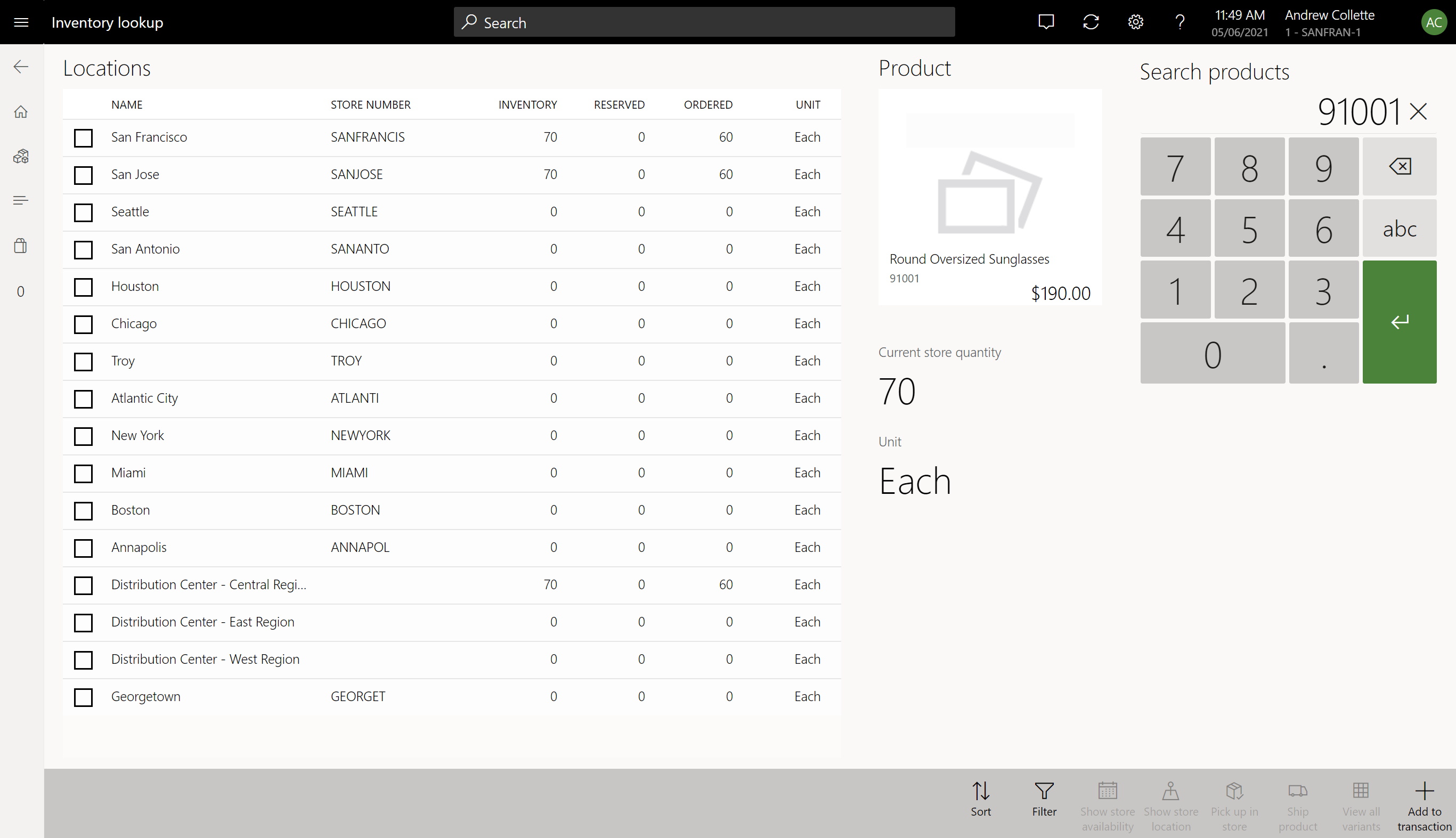Open the hamburger menu at top left
1456x838 pixels.
(21, 22)
